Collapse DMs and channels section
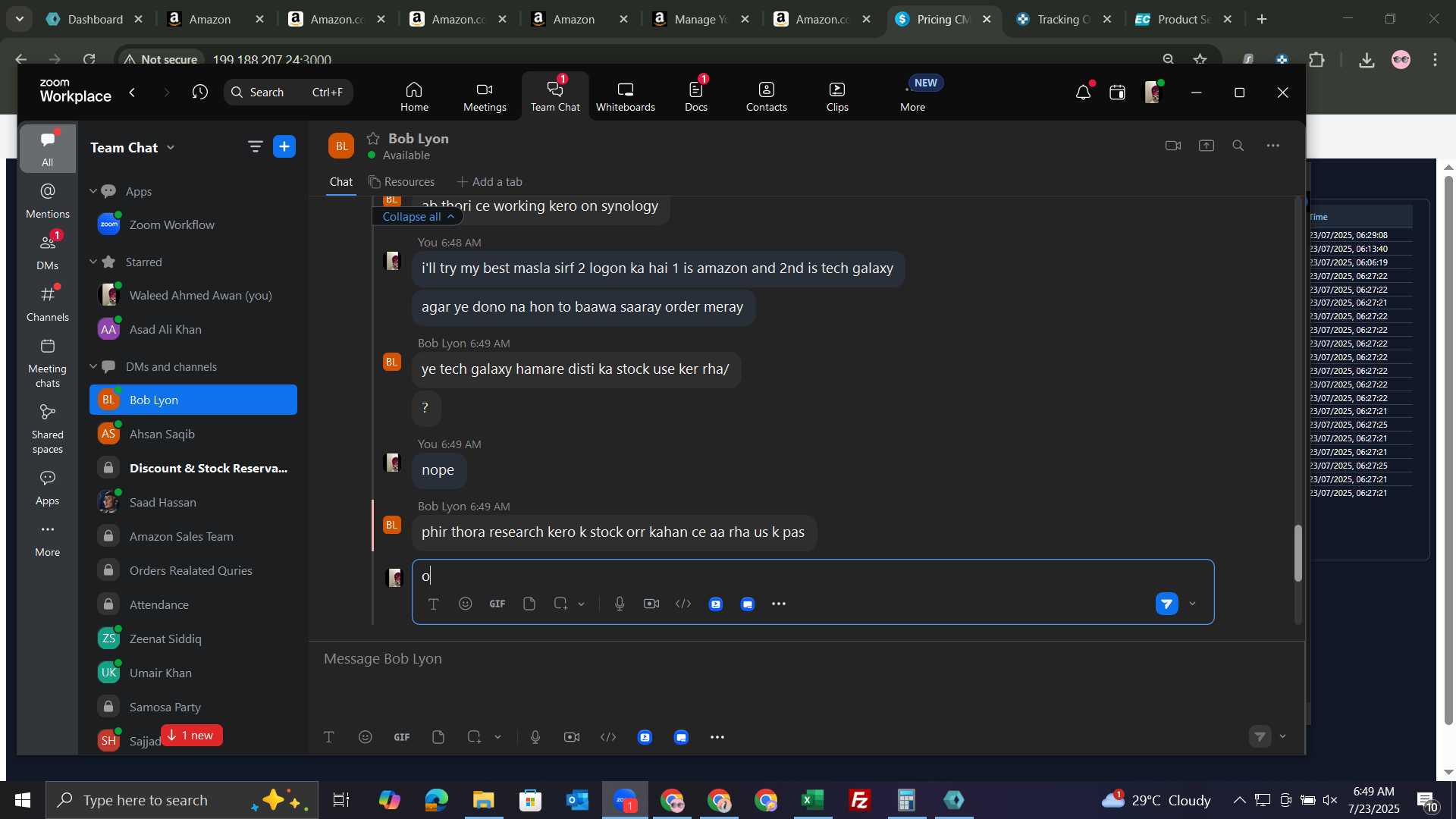 (x=93, y=366)
